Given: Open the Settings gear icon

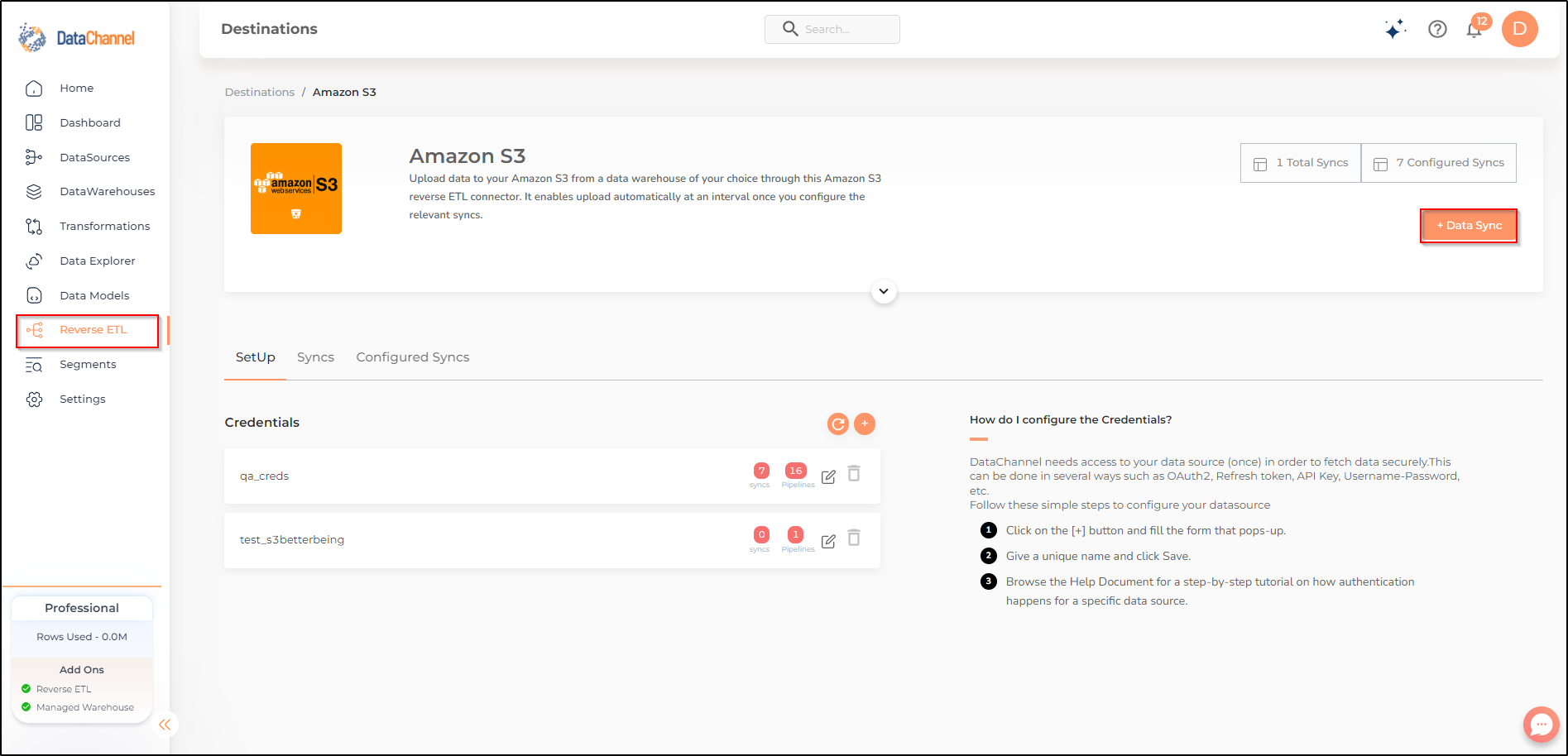Looking at the screenshot, I should click(34, 400).
